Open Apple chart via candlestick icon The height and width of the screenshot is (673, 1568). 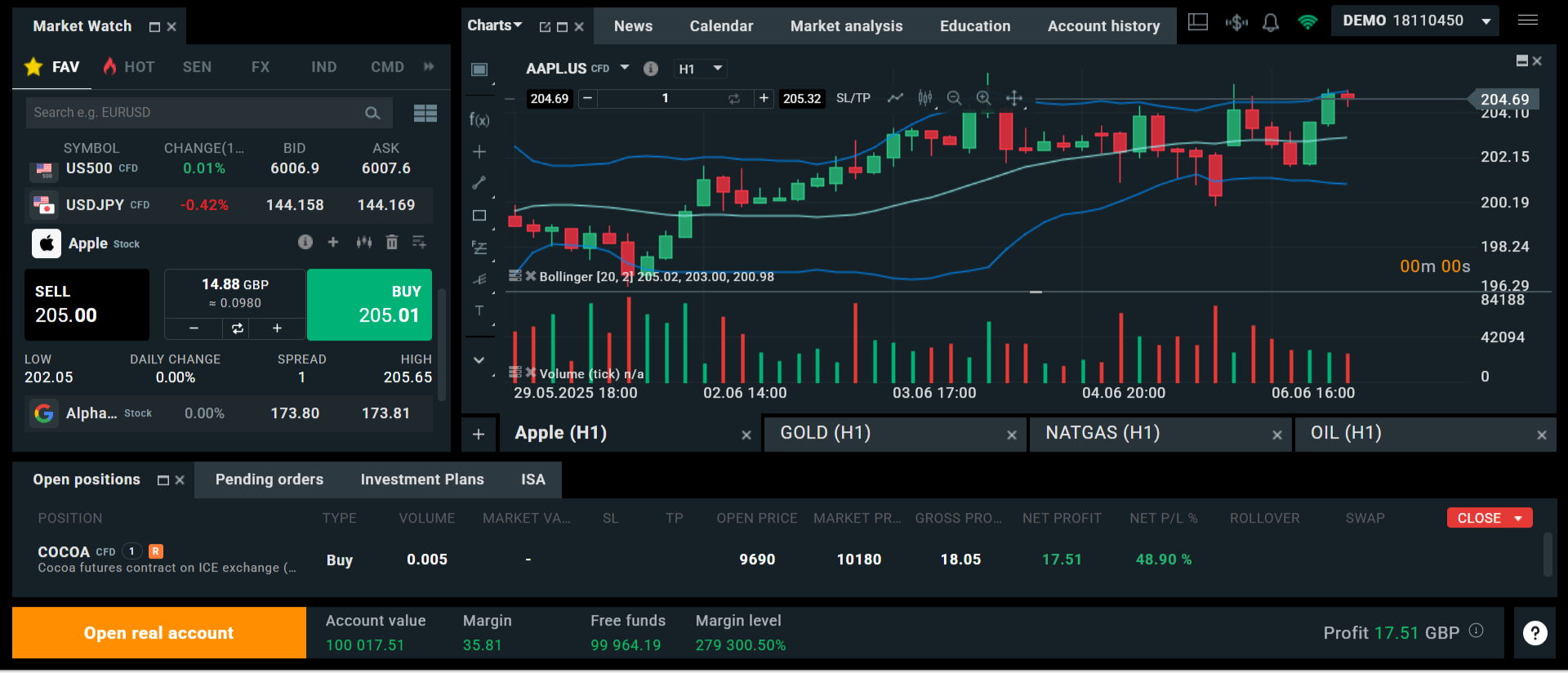point(363,242)
